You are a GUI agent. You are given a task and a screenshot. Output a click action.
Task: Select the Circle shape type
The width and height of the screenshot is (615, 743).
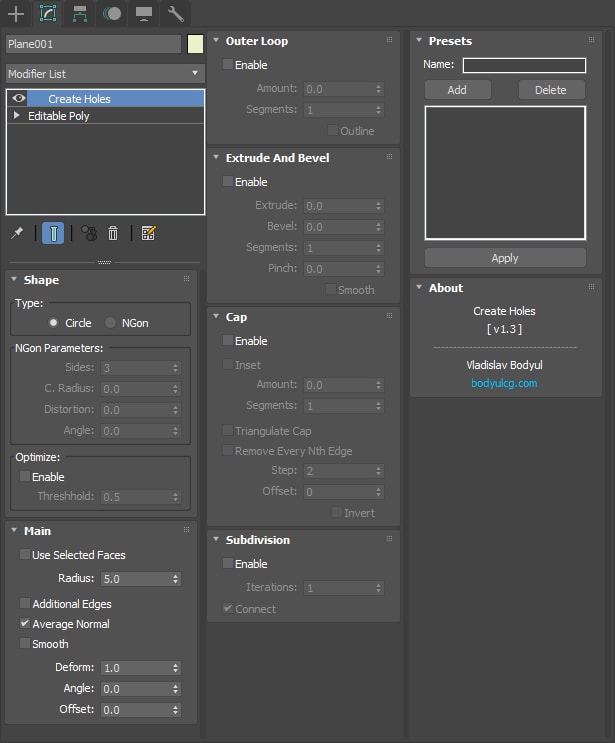[53, 323]
